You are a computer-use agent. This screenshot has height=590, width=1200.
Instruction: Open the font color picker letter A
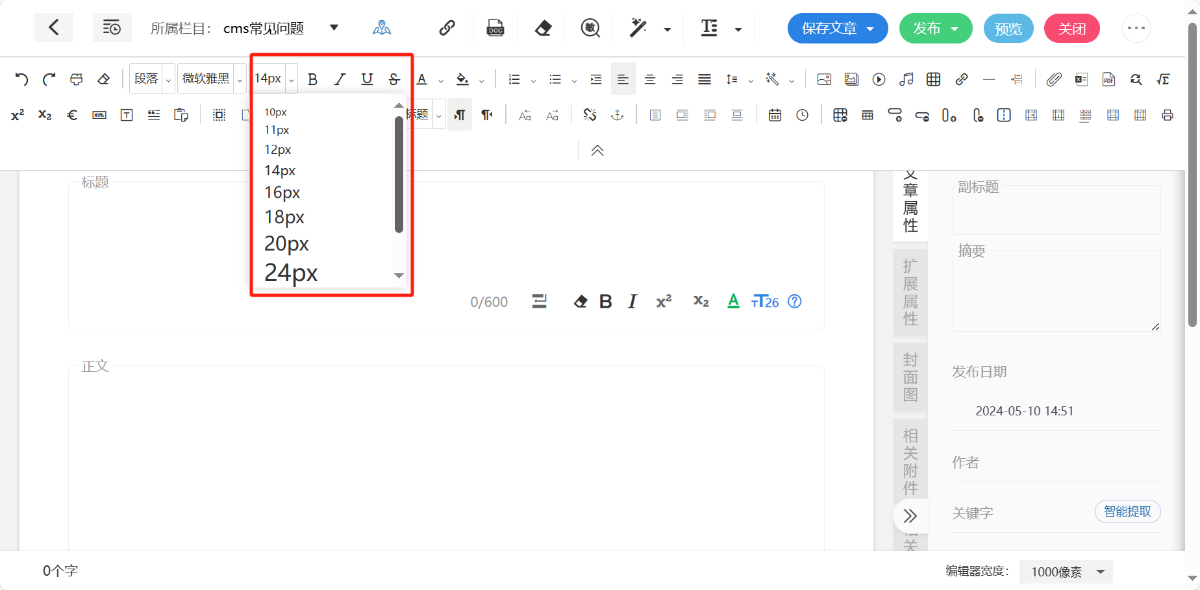[422, 79]
